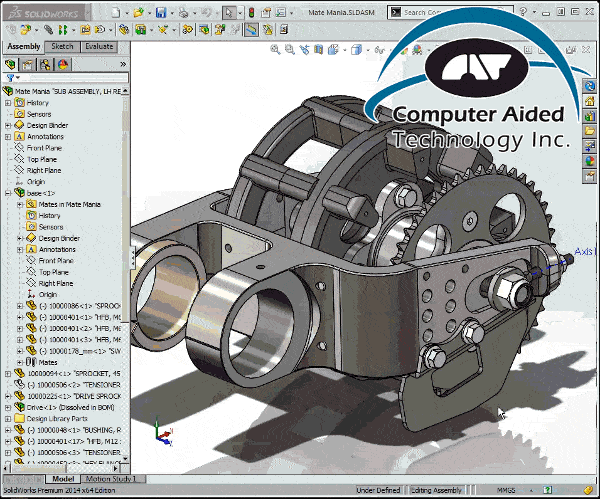Open the Options icon in top toolbar
Viewport: 600px width, 499px height.
[x=280, y=13]
